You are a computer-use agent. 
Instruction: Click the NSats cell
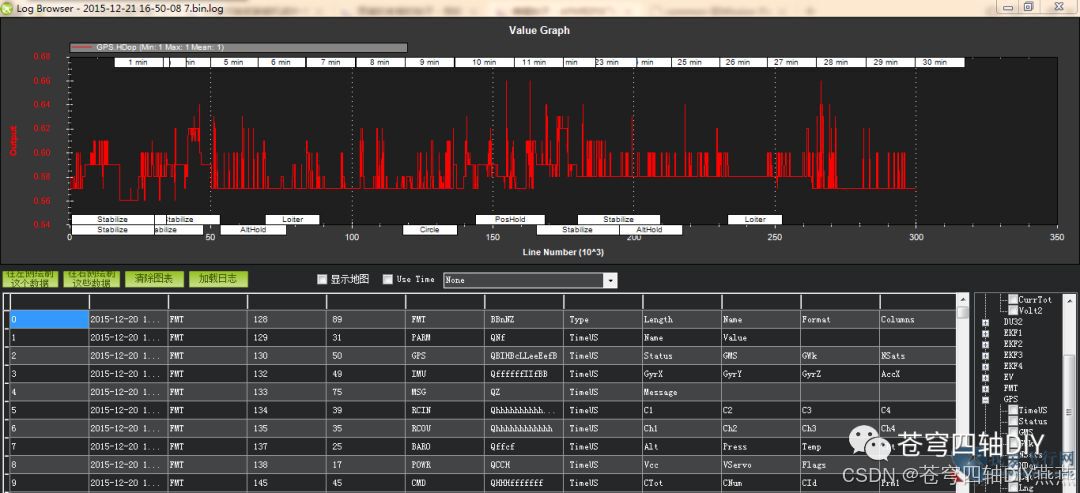point(918,356)
